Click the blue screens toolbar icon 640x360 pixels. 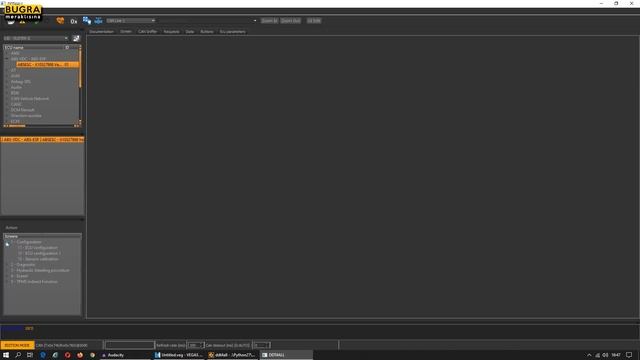87,20
